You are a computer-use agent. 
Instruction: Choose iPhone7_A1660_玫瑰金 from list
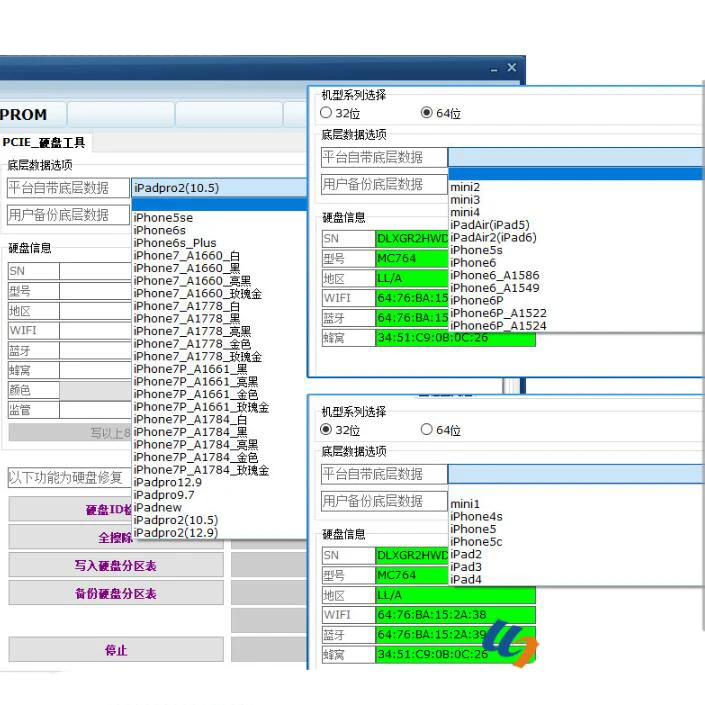click(197, 293)
